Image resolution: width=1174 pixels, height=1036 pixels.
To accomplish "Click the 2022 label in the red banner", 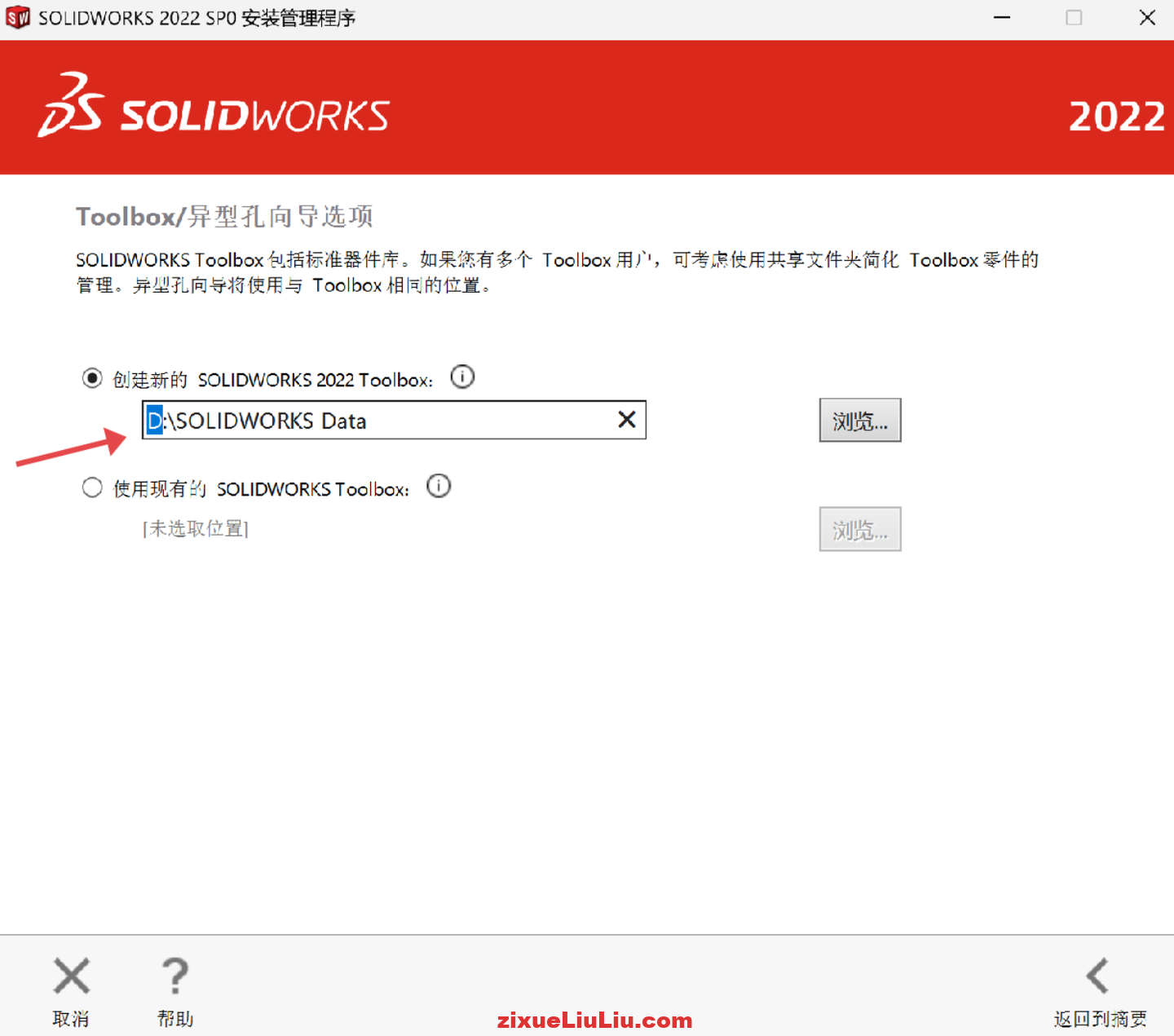I will pyautogui.click(x=1117, y=117).
